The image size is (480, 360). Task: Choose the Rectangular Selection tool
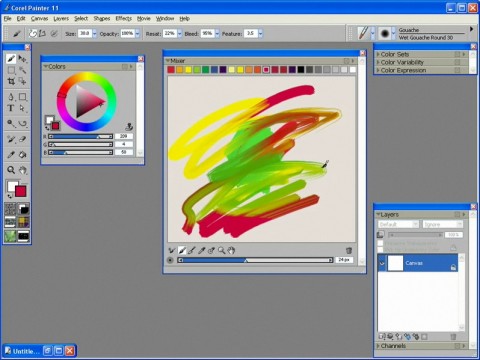[11, 70]
